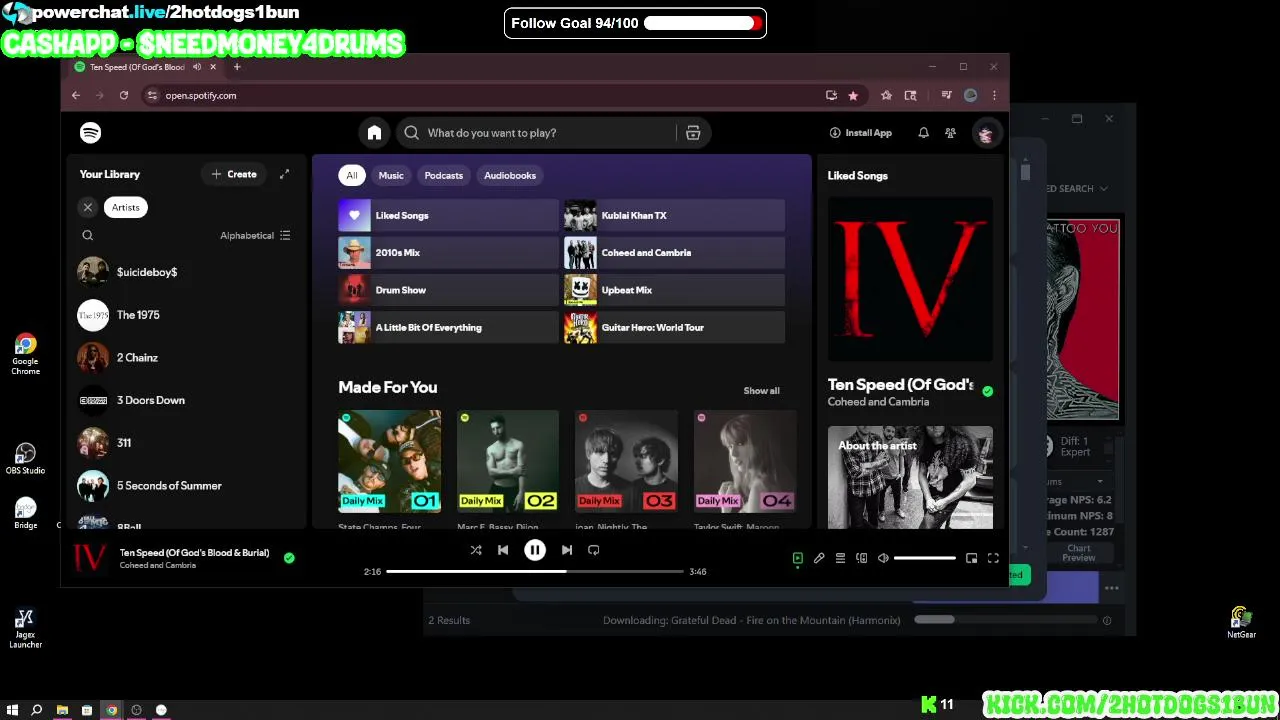Pause the current song
Viewport: 1280px width, 720px height.
pos(535,550)
